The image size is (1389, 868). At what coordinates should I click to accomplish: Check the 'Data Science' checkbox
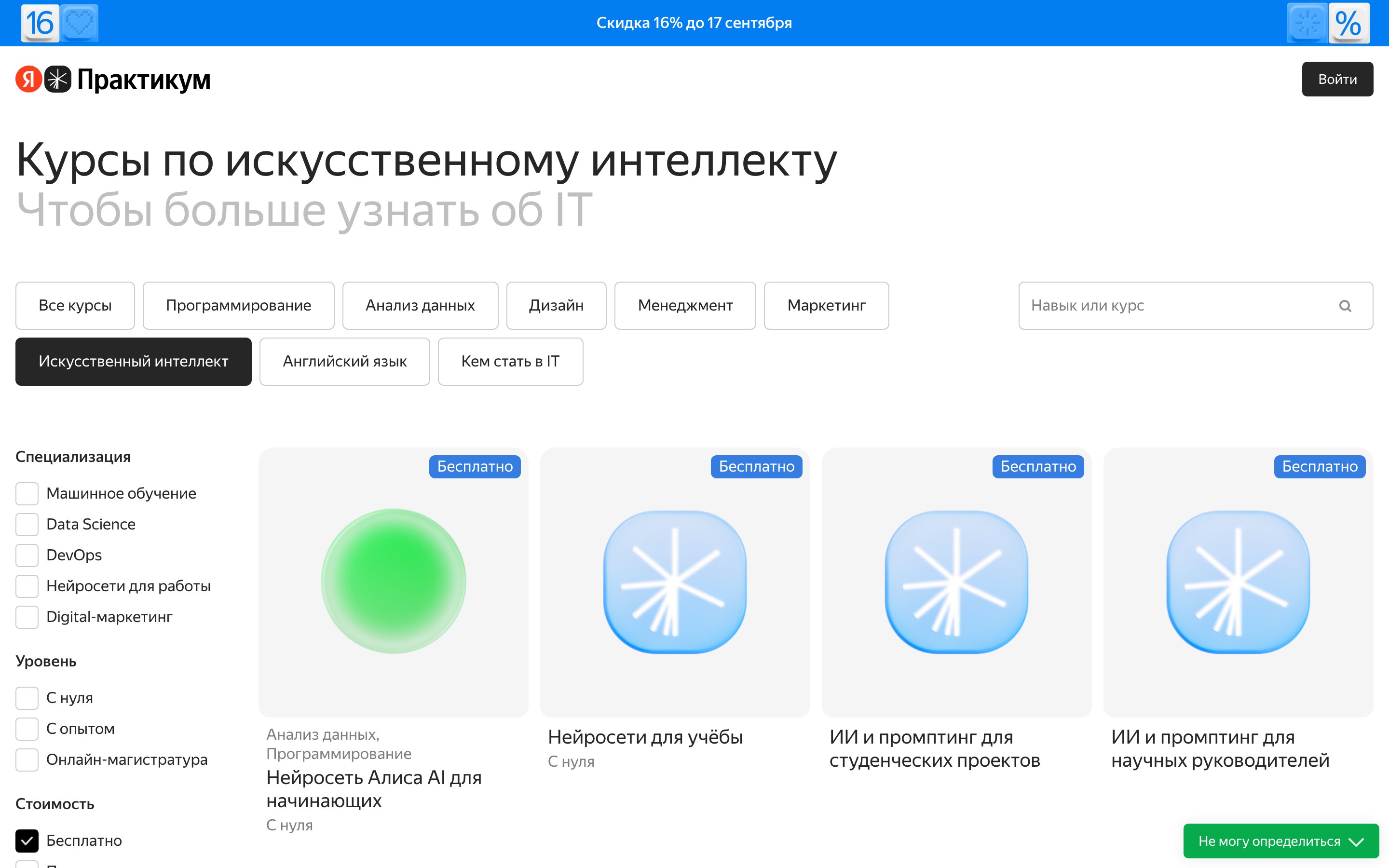(27, 524)
